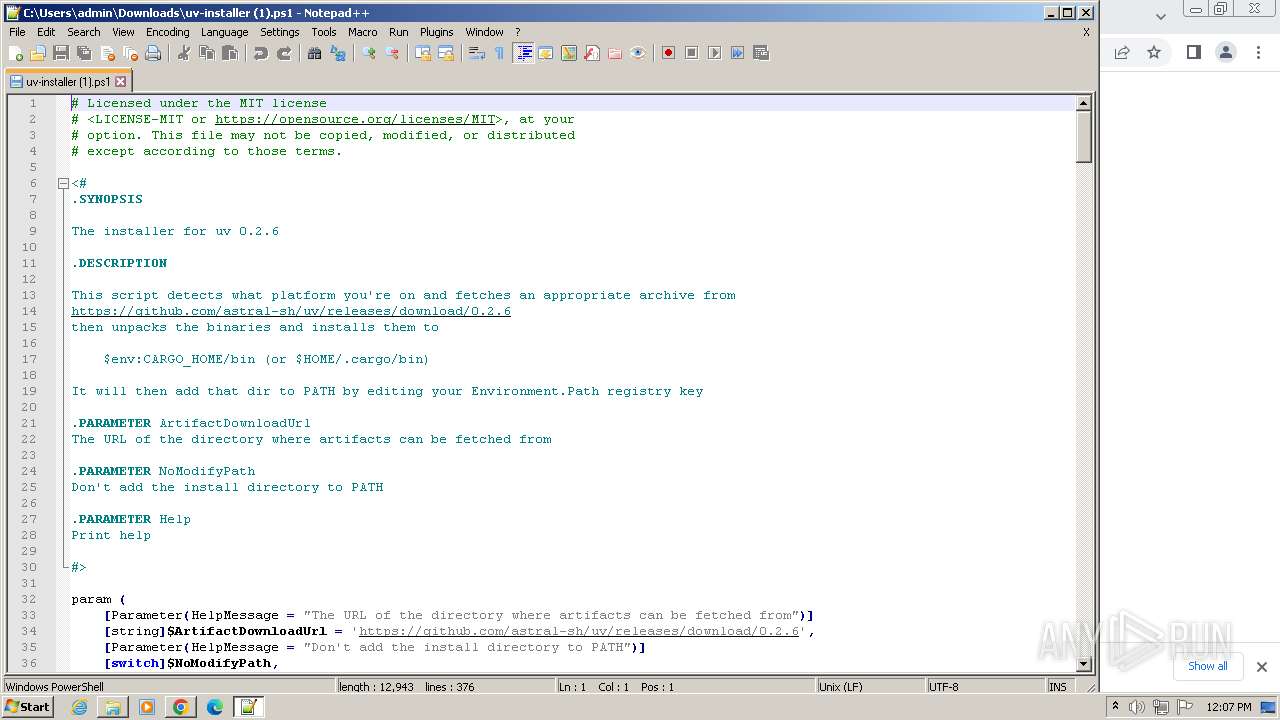The height and width of the screenshot is (720, 1280).
Task: Click the Replace toolbar icon
Action: pos(338,53)
